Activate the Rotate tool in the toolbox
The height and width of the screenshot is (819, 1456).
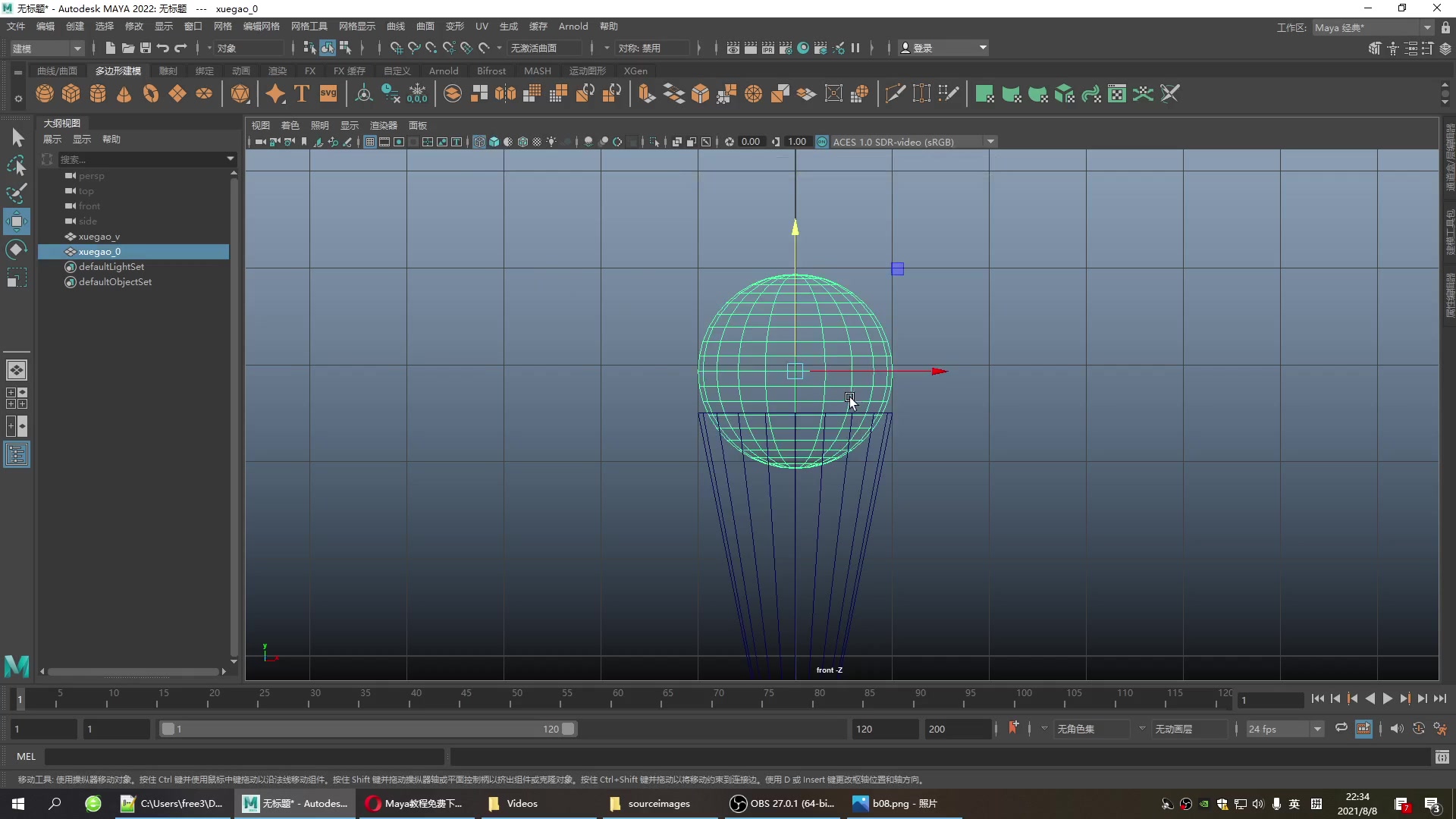tap(16, 250)
